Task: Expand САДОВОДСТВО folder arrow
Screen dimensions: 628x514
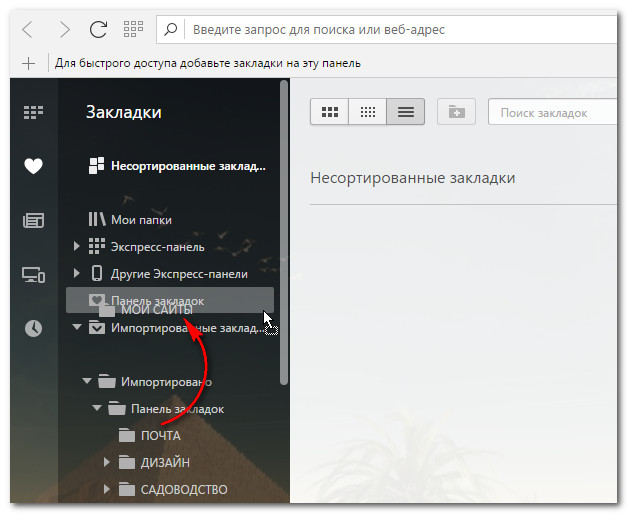Action: 107,489
